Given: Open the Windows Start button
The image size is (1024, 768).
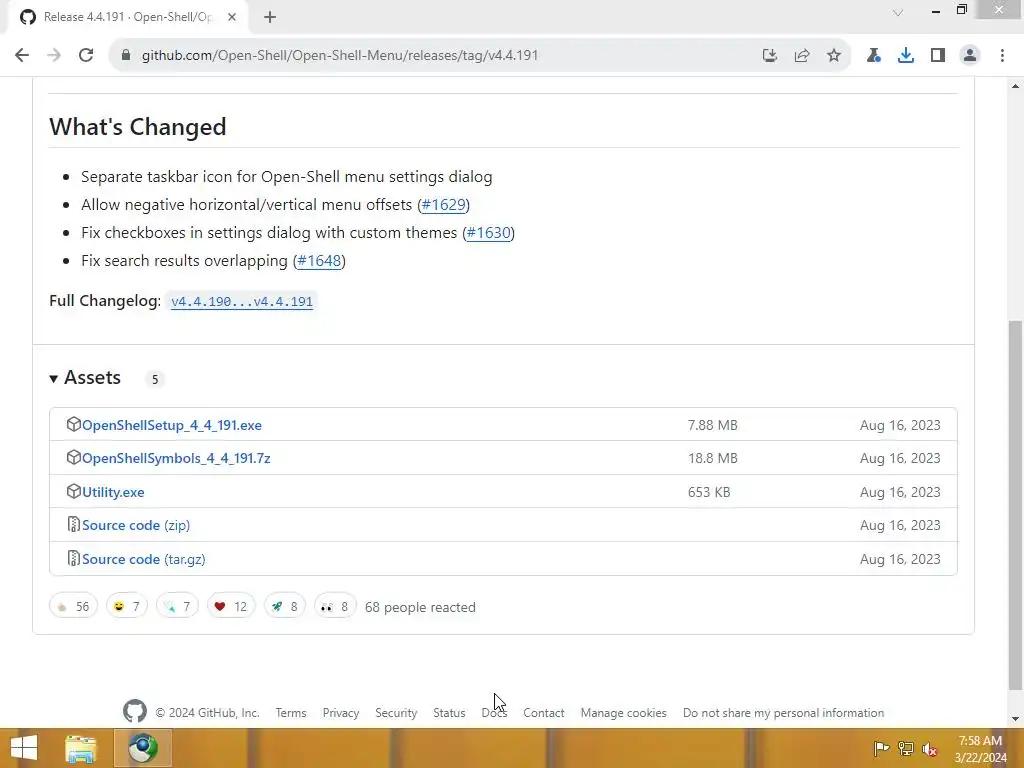Looking at the screenshot, I should tap(24, 748).
